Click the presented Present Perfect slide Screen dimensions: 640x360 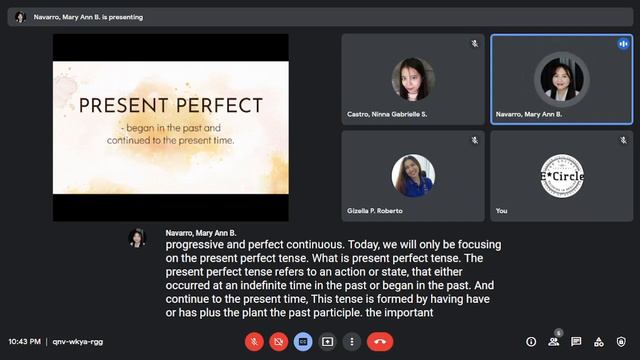[x=171, y=128]
